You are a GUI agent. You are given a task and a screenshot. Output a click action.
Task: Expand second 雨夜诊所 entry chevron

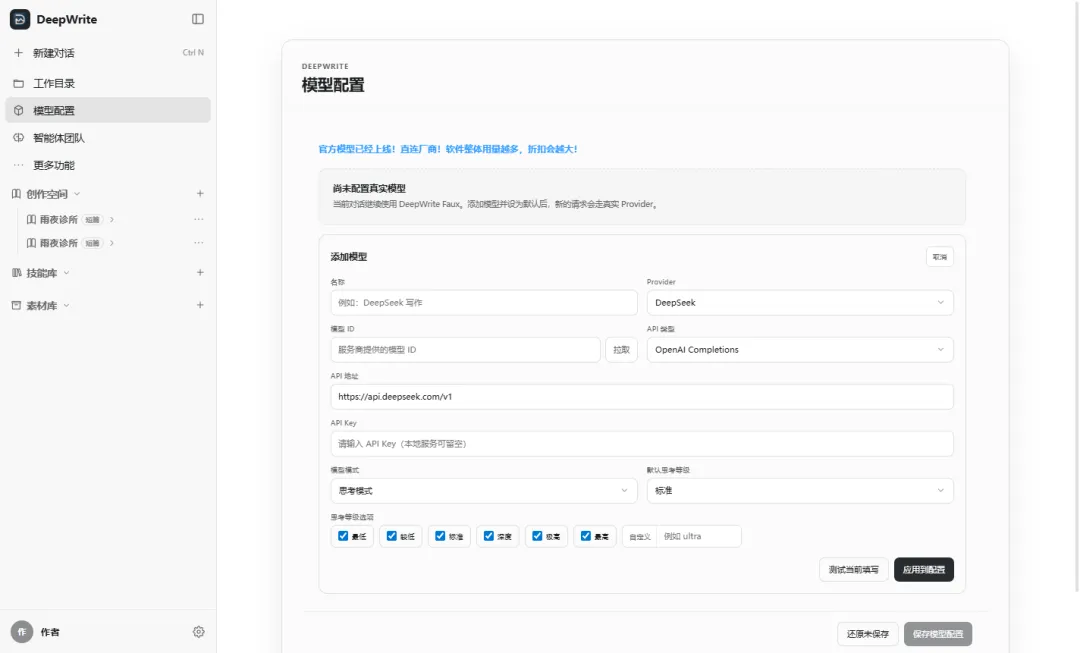pos(112,243)
